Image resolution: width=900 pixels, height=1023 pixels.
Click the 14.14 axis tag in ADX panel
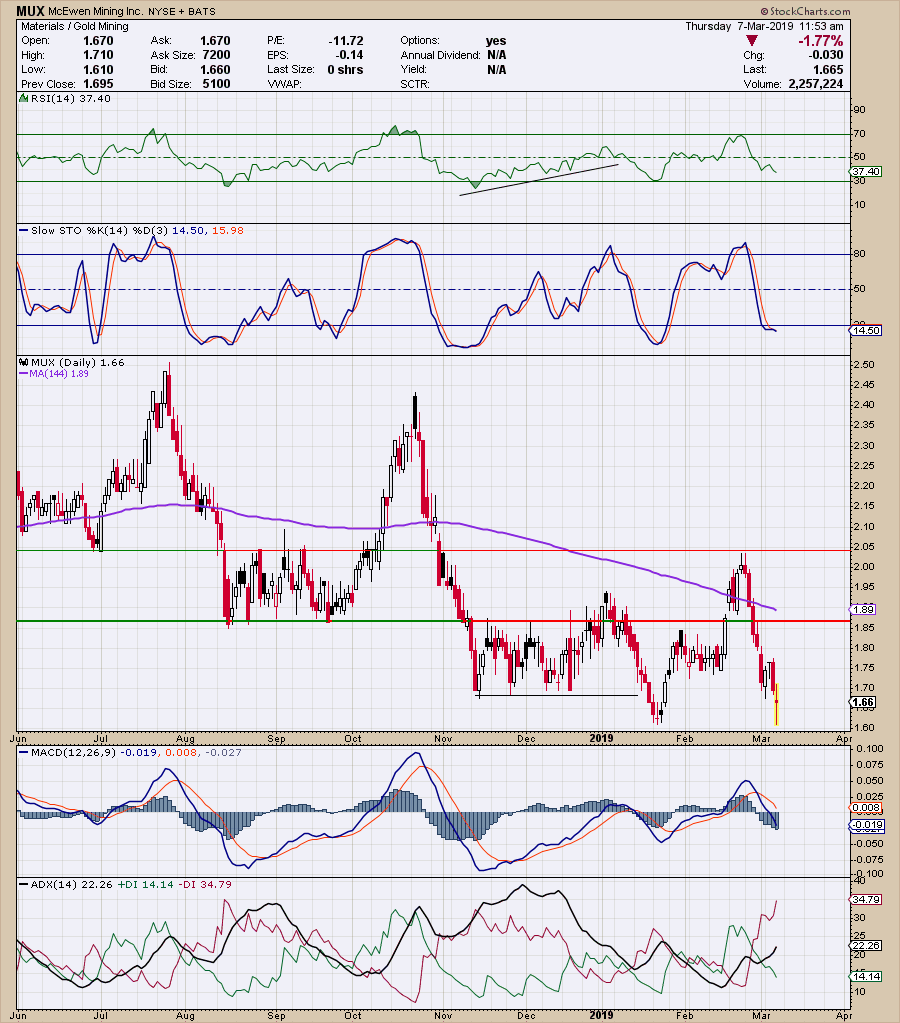[x=865, y=977]
